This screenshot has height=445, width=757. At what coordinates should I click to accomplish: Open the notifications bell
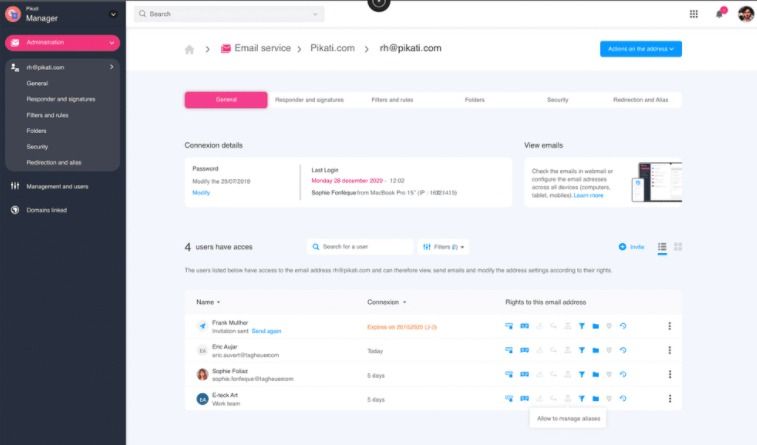coord(720,14)
